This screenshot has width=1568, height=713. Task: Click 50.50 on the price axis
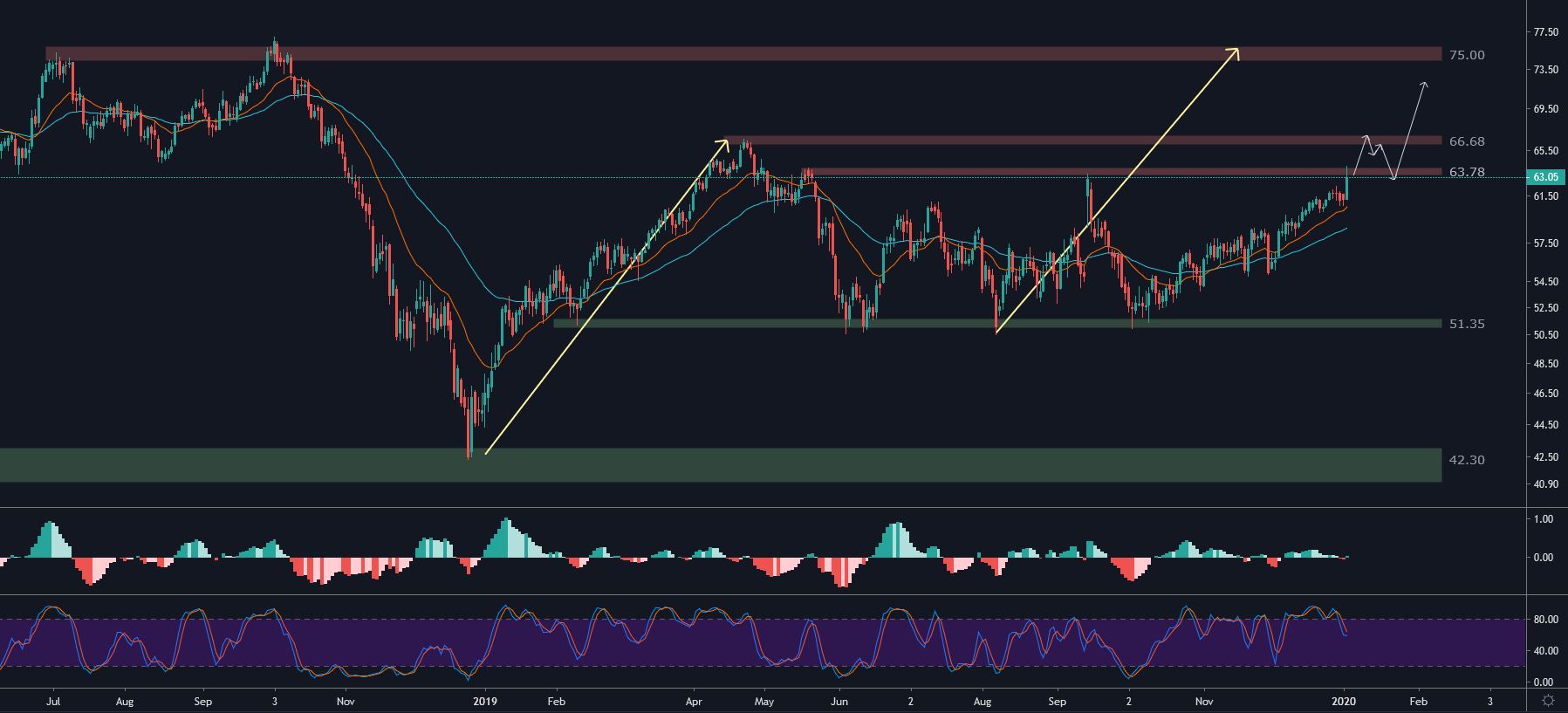pos(1545,335)
